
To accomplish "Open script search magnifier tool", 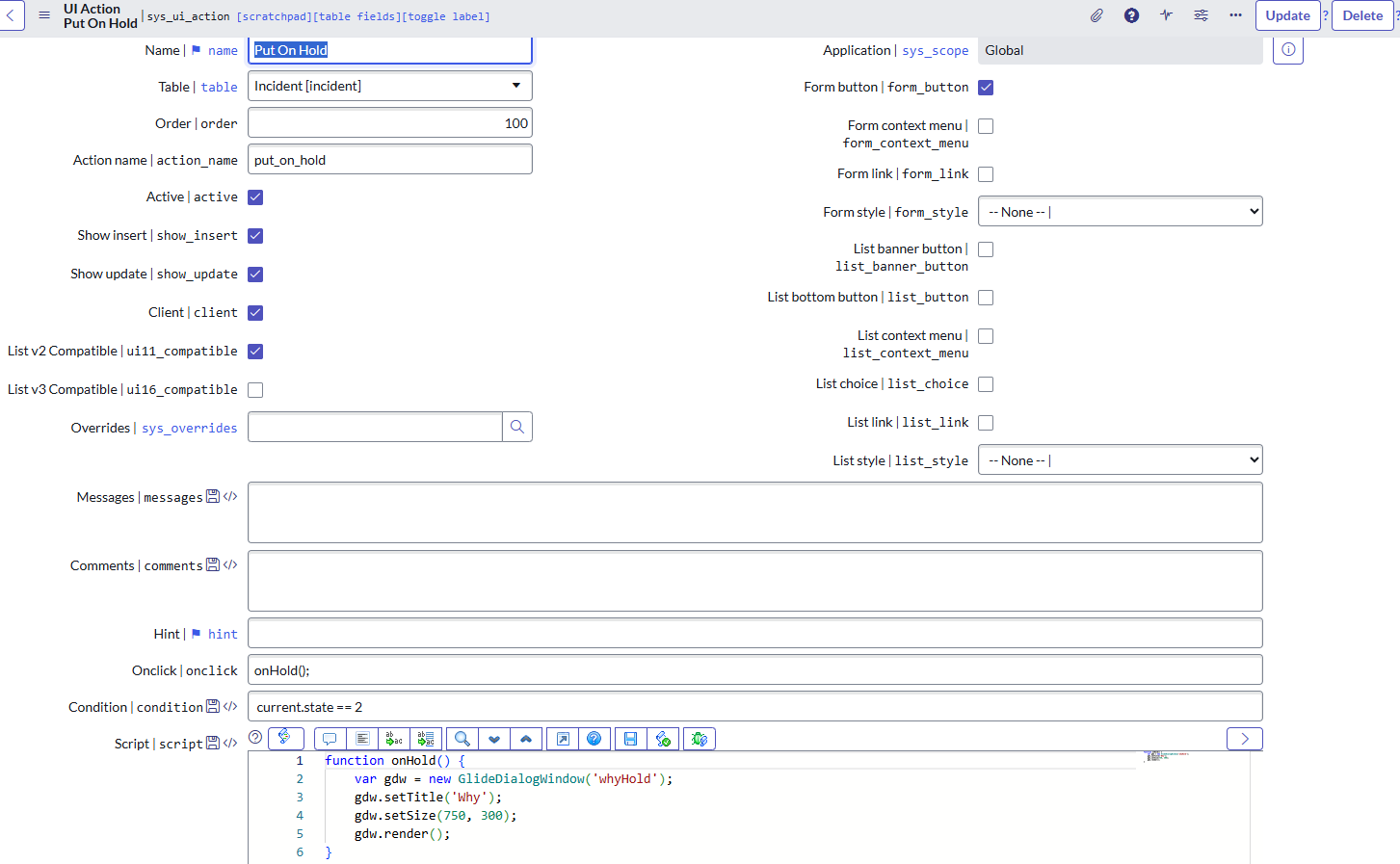I will (x=462, y=739).
